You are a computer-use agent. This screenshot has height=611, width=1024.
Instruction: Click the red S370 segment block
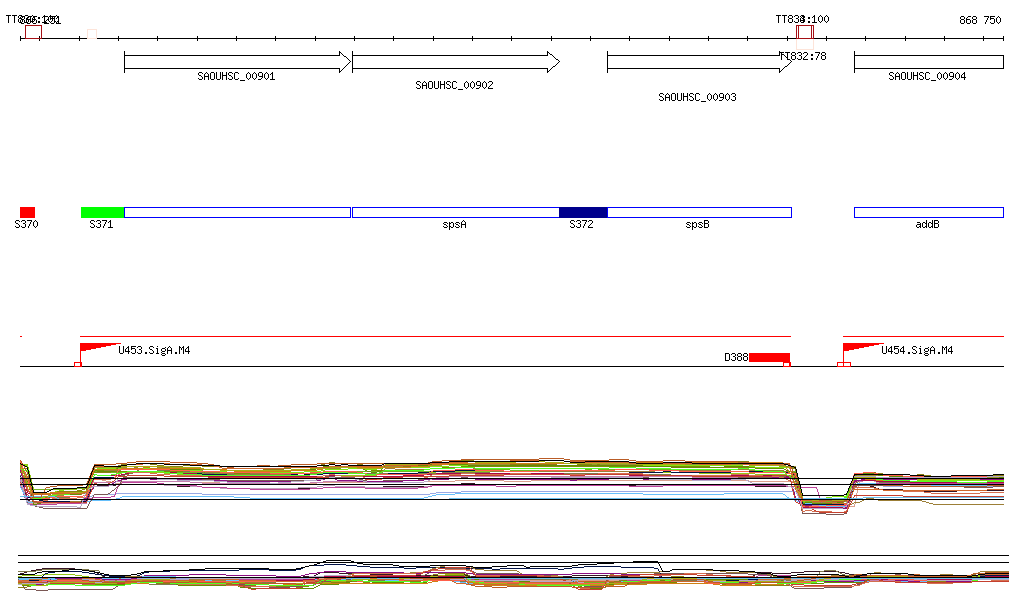(x=27, y=212)
